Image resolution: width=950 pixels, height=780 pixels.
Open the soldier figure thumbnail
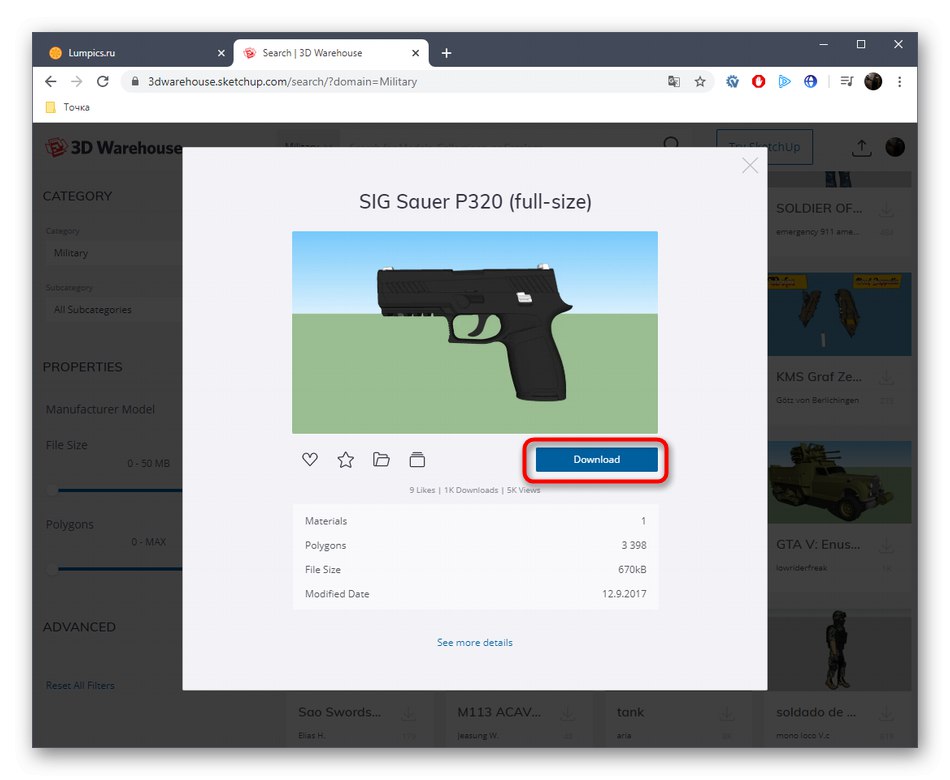click(x=839, y=650)
